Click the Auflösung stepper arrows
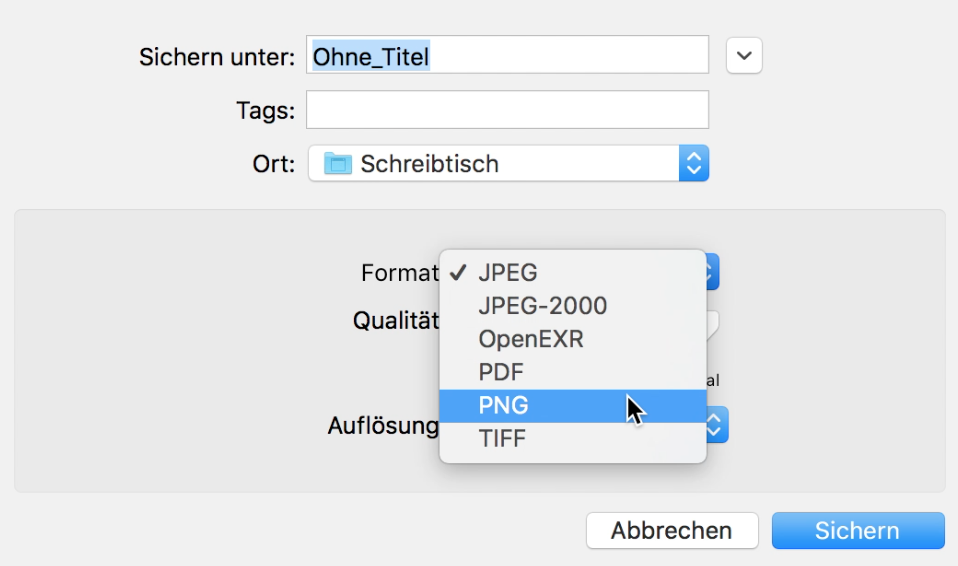The width and height of the screenshot is (958, 566). [717, 424]
